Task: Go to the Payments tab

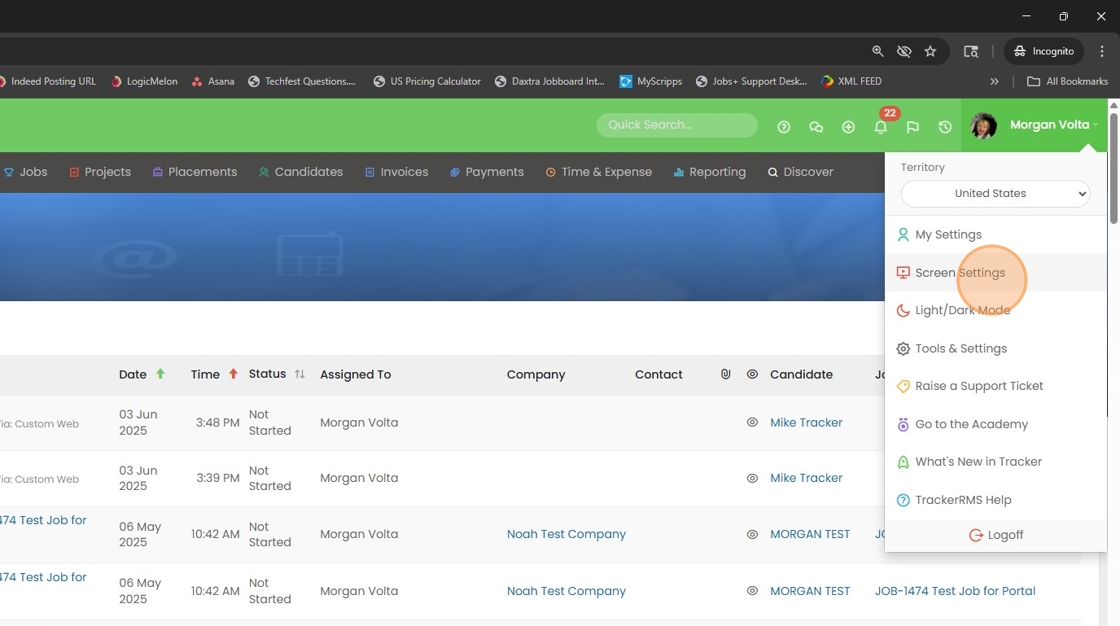Action: point(486,172)
